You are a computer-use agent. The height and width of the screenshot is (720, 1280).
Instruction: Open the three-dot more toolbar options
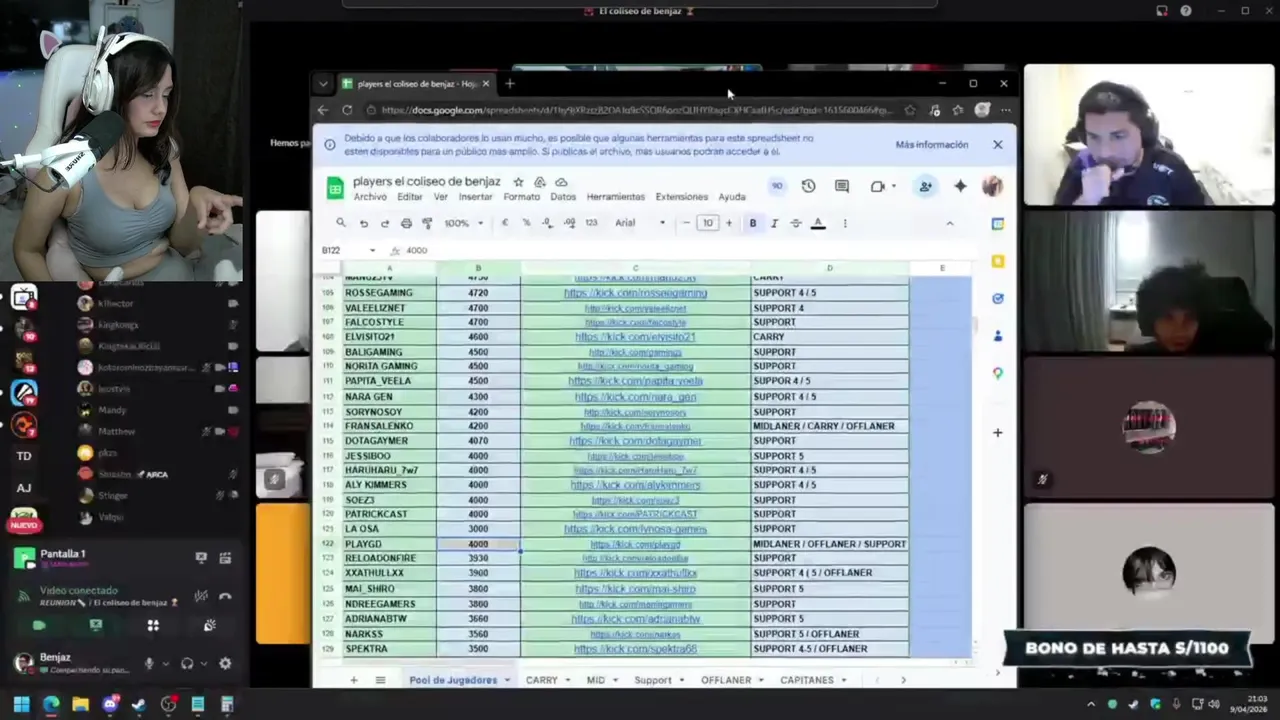coord(845,223)
